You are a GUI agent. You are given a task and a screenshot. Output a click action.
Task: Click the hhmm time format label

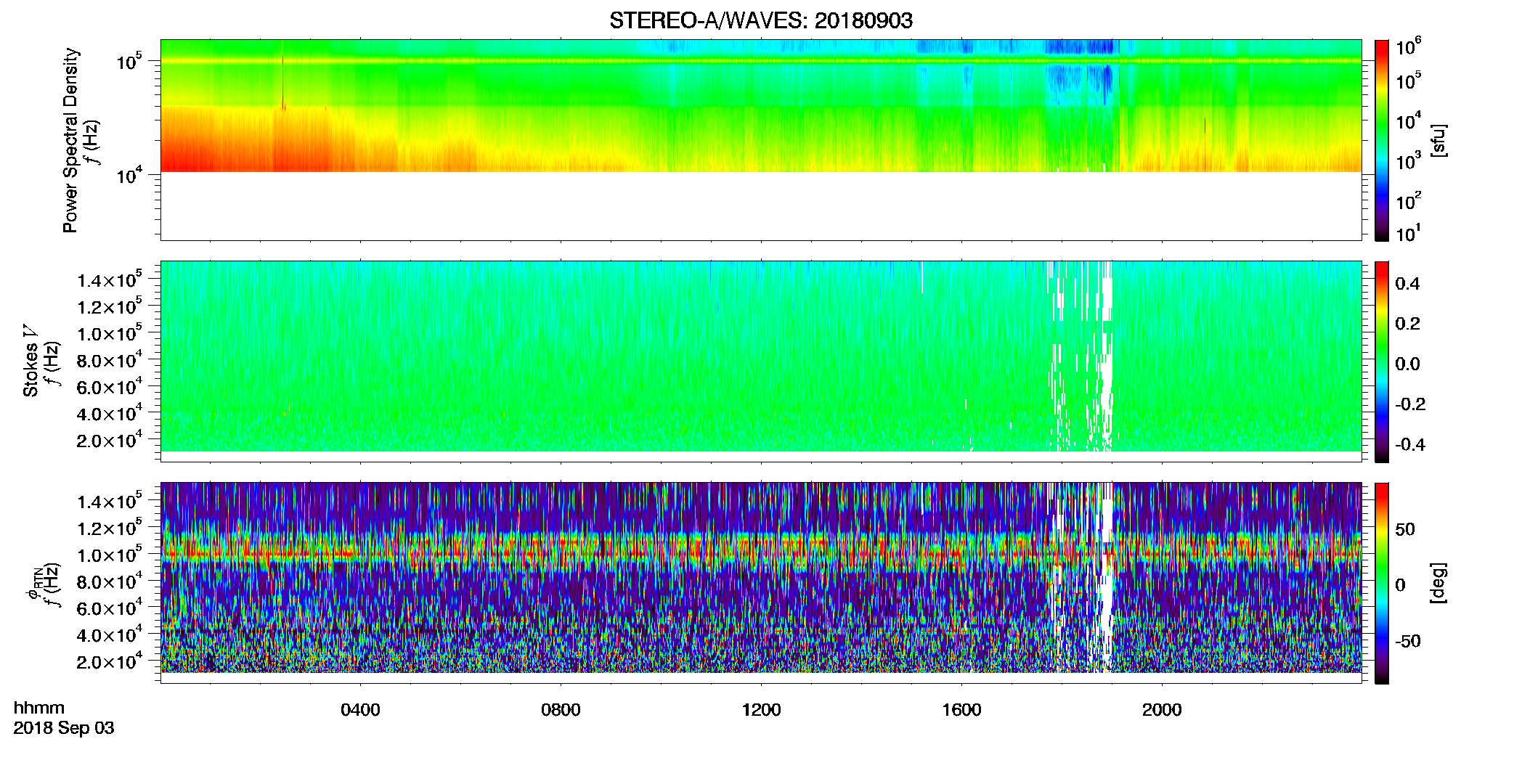point(39,709)
